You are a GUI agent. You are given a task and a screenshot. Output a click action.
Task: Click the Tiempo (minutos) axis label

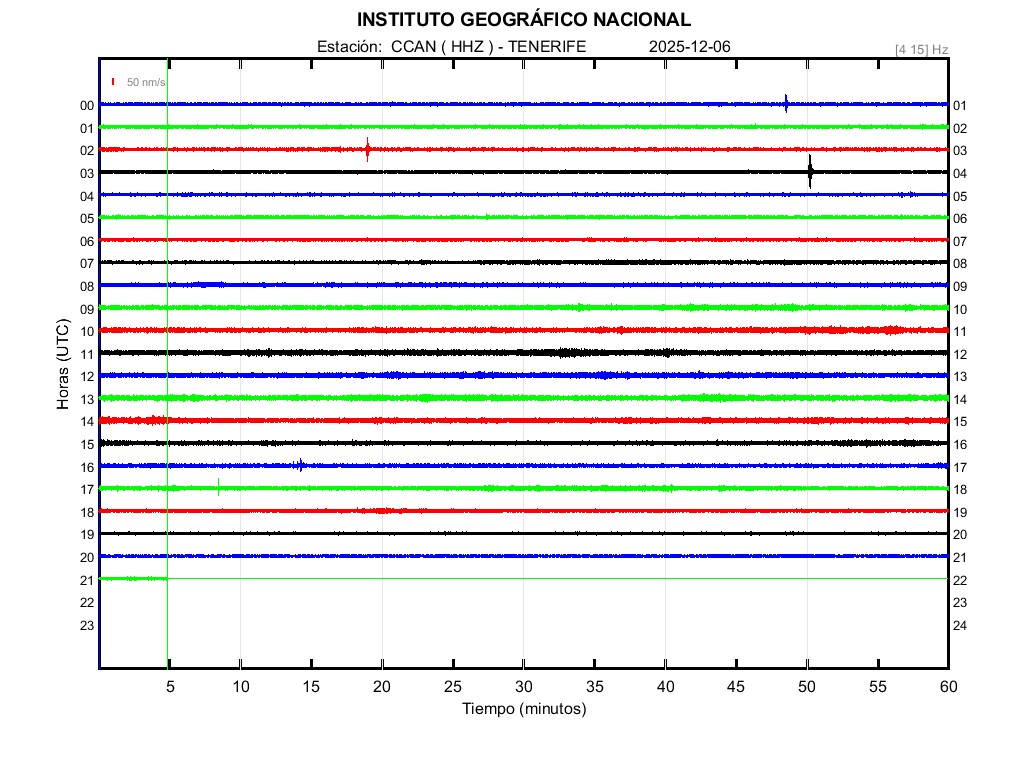[x=524, y=709]
